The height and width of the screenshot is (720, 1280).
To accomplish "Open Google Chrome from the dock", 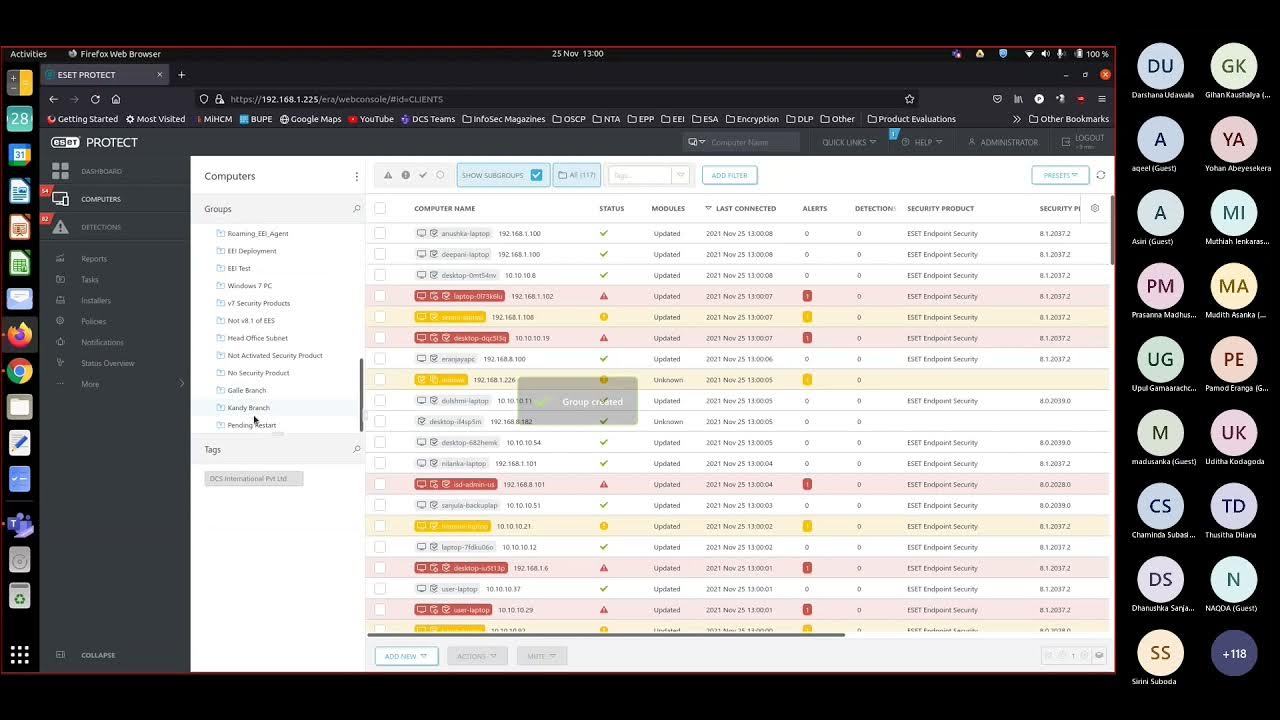I will pos(19,371).
